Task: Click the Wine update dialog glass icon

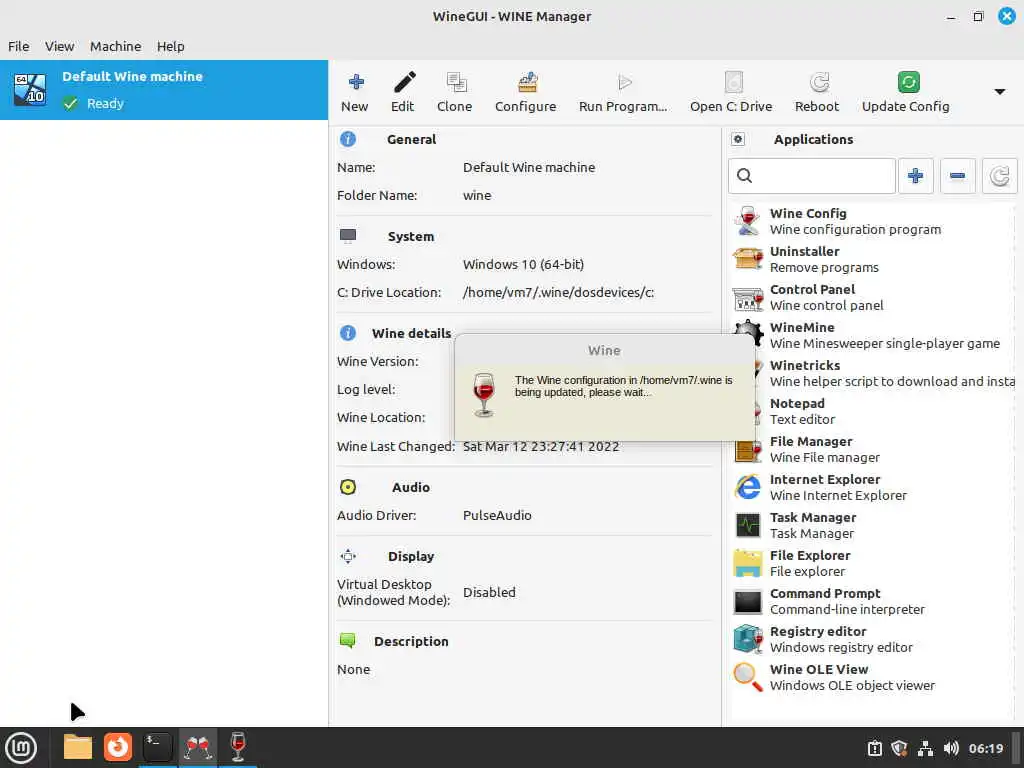Action: [x=484, y=394]
